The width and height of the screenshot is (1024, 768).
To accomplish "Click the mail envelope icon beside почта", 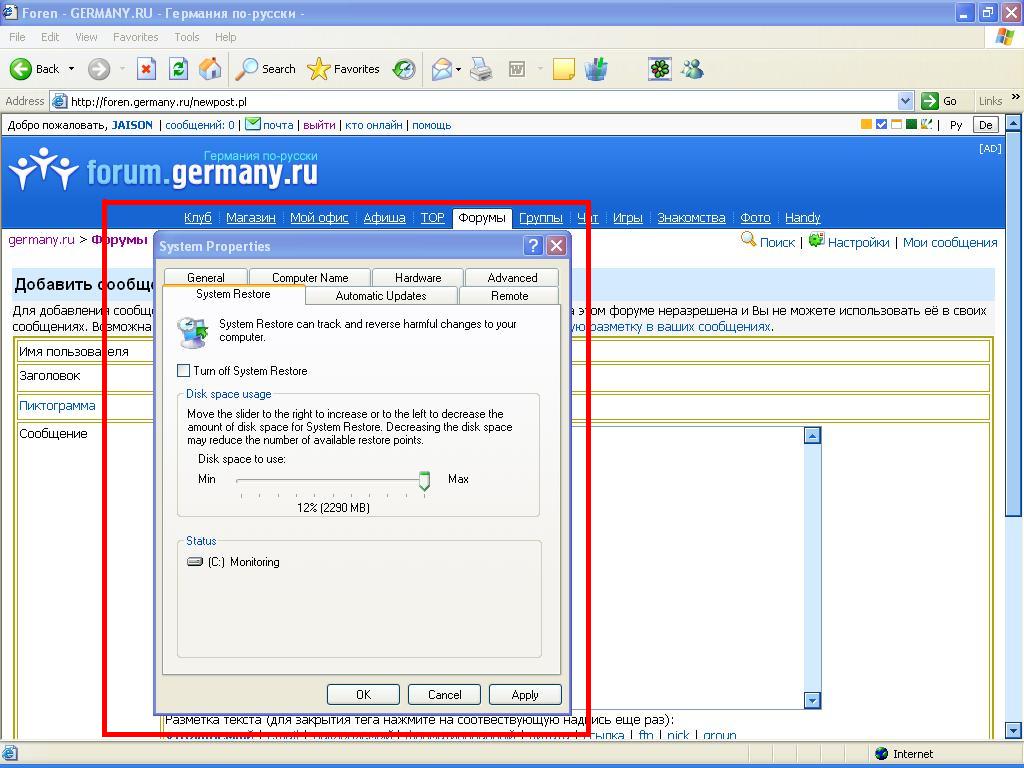I will [x=253, y=124].
